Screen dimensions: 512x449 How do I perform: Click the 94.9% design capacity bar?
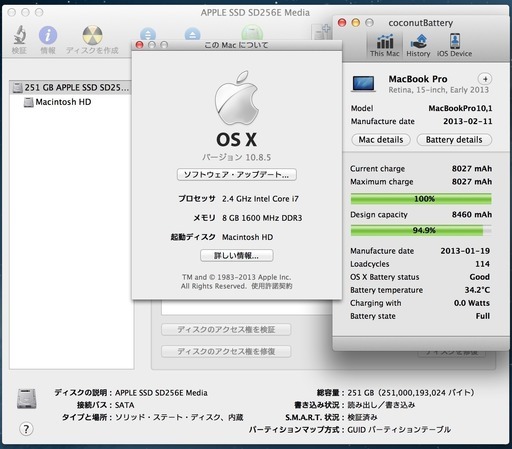(x=421, y=230)
